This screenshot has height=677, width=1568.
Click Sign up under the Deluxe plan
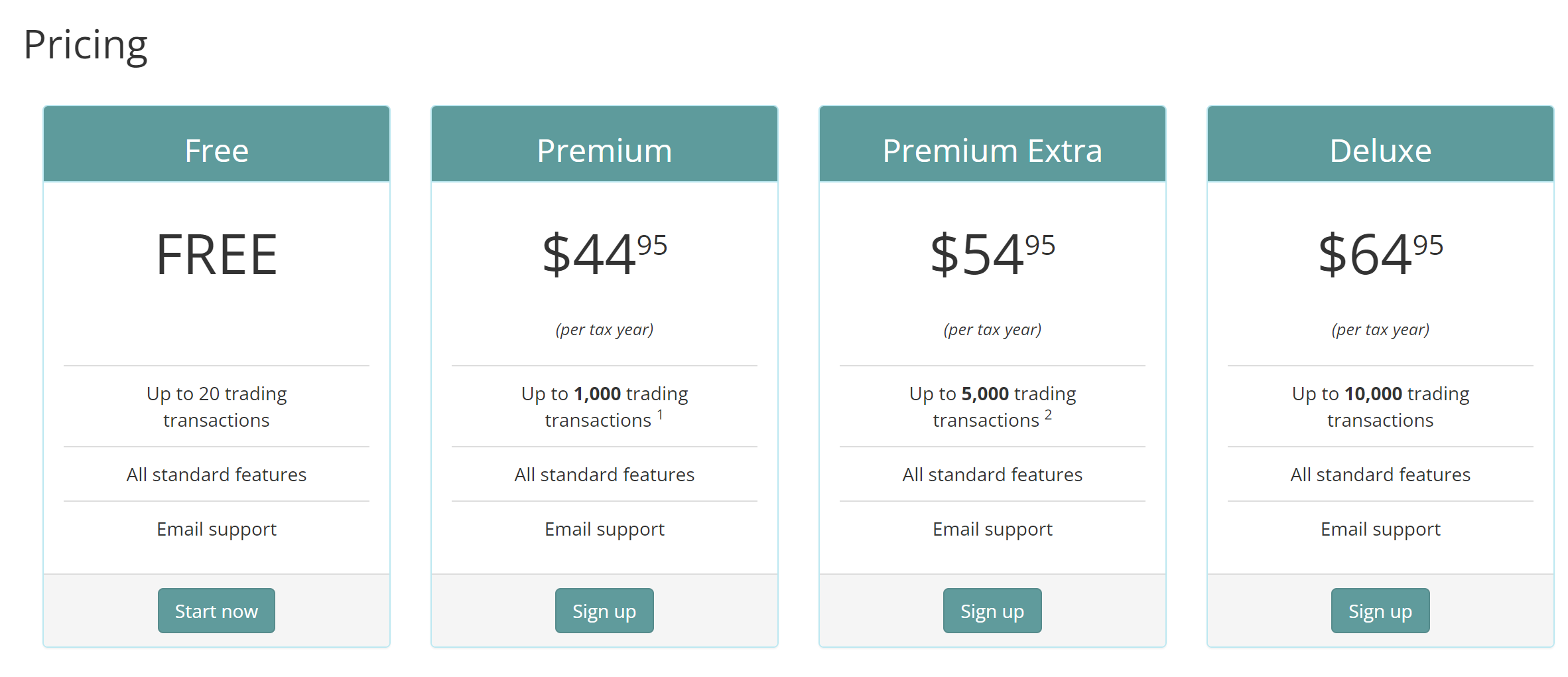[1380, 611]
